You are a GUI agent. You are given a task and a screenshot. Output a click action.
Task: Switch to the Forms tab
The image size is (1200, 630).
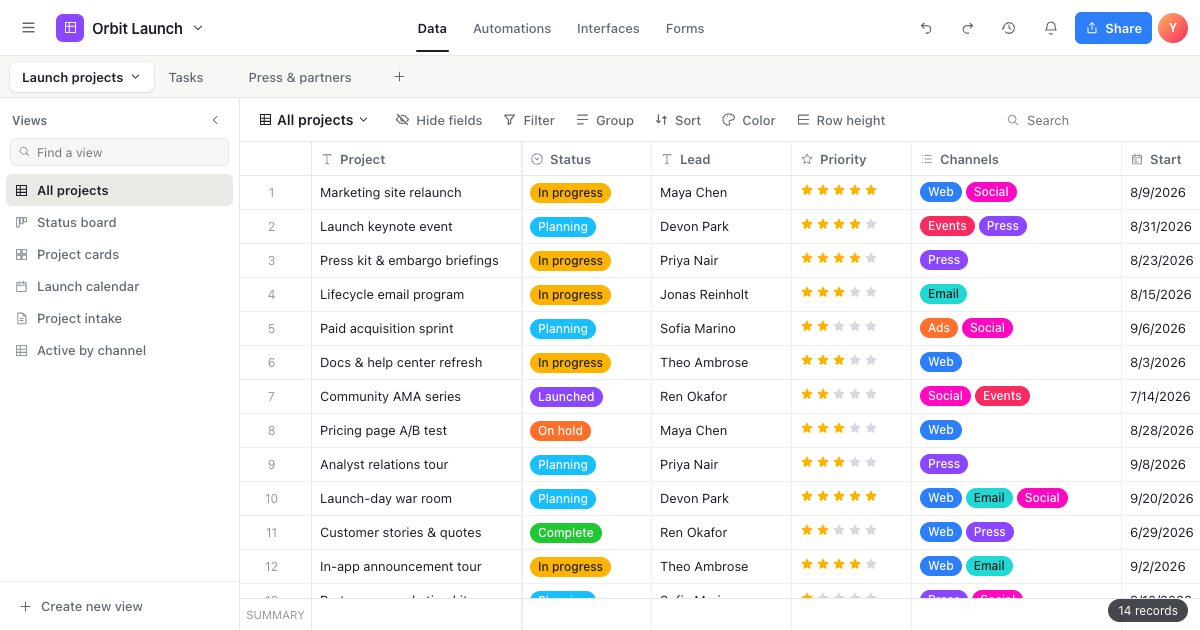685,28
